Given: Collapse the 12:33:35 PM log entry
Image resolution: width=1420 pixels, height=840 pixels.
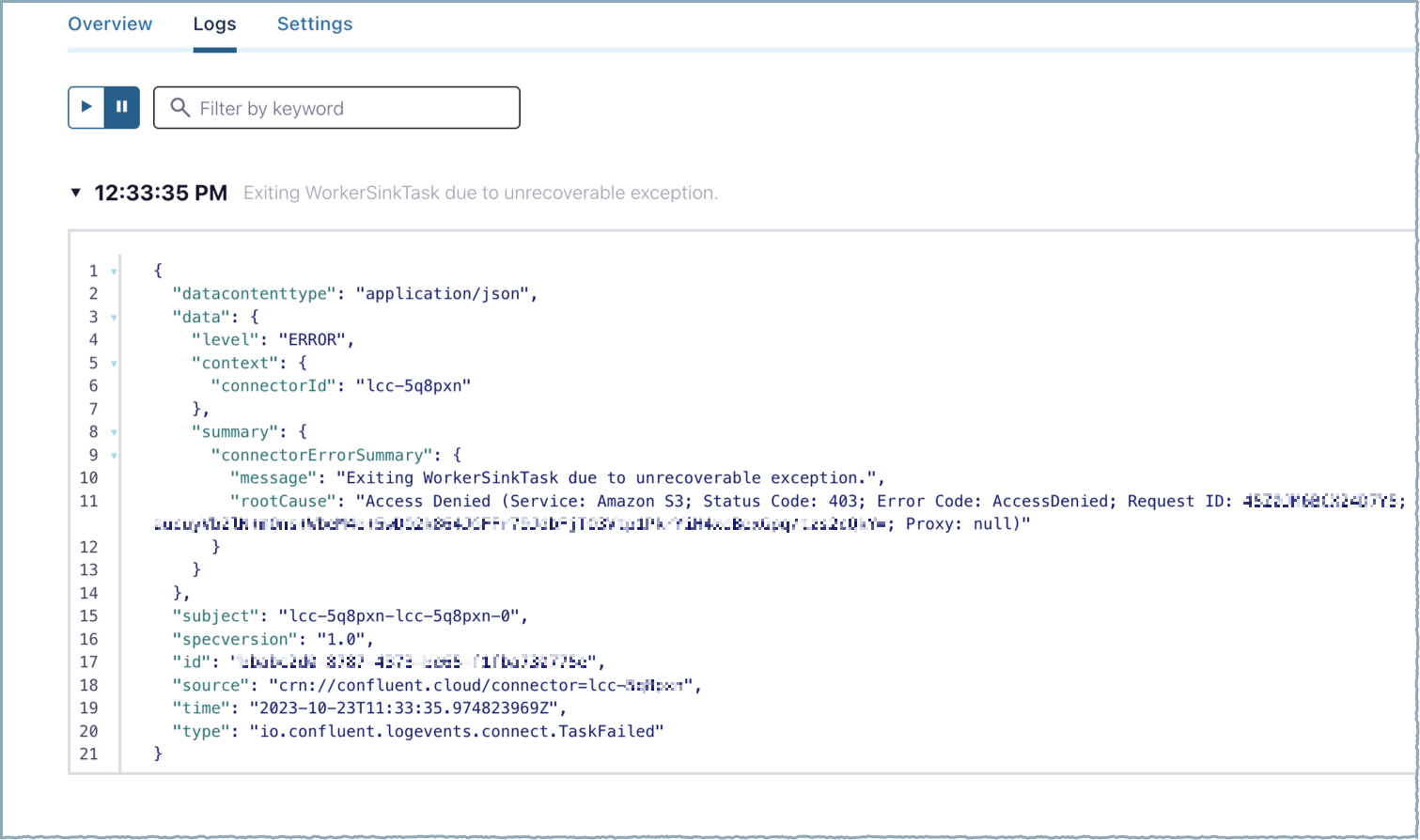Looking at the screenshot, I should [x=76, y=193].
